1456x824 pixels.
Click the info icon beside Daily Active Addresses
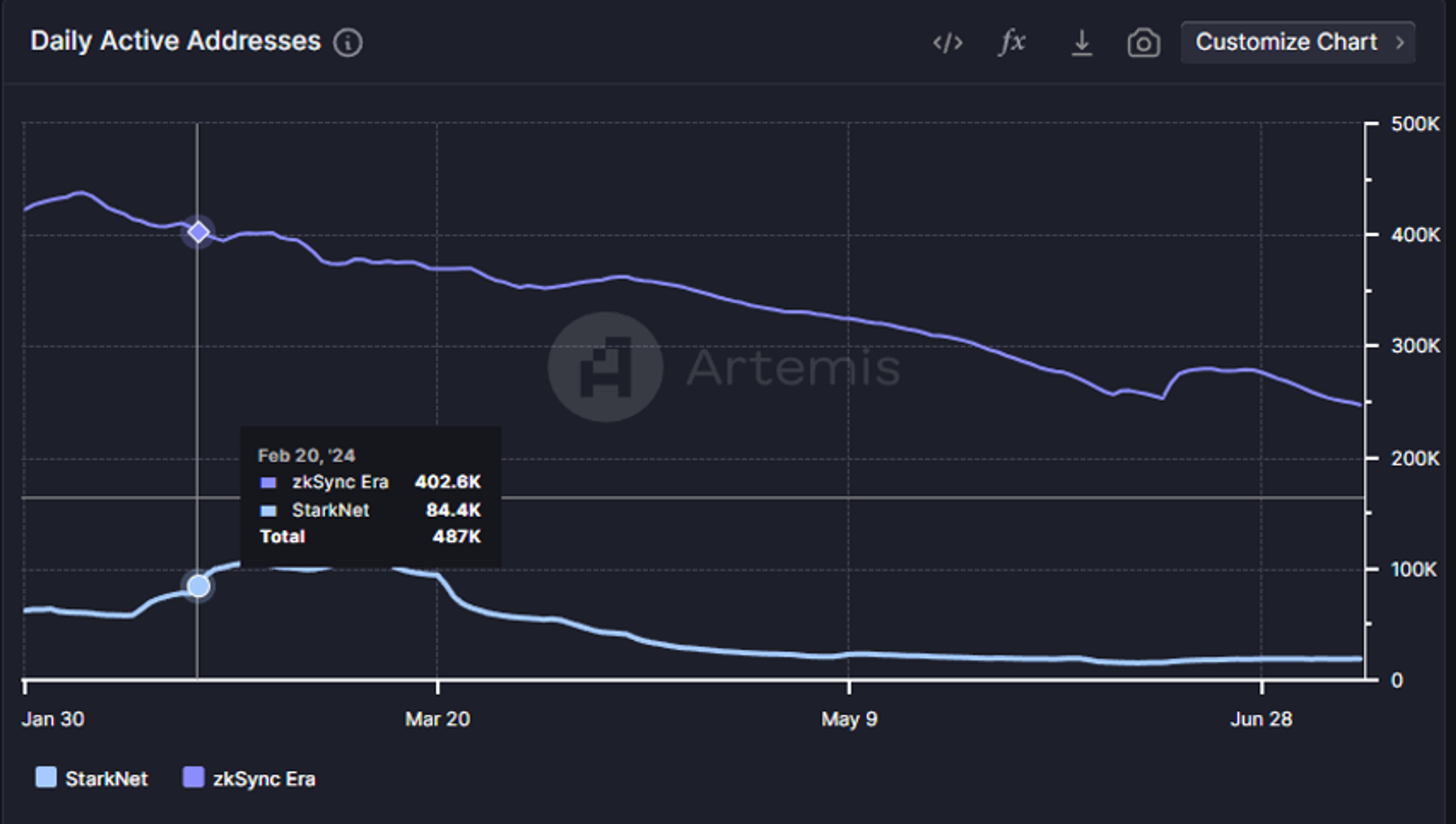(x=348, y=43)
